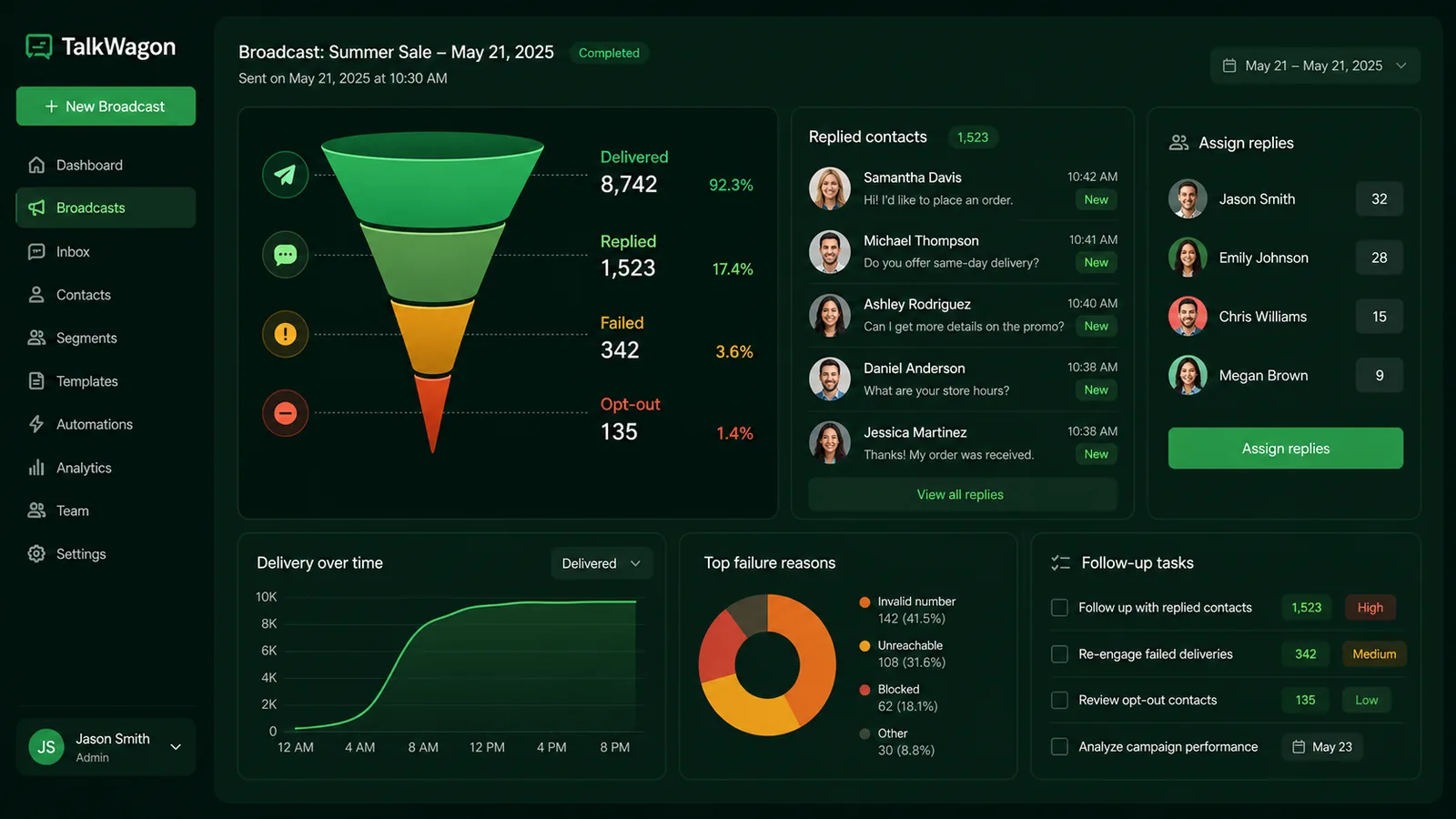
Task: Click New tag on Ashley Rodriguez message
Action: pyautogui.click(x=1096, y=326)
